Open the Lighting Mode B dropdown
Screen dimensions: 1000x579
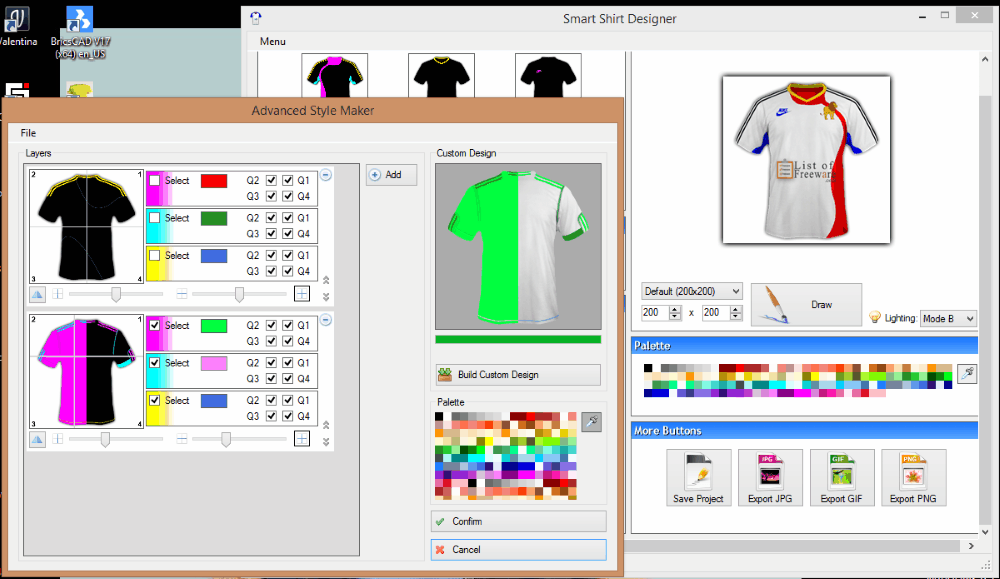[x=948, y=318]
